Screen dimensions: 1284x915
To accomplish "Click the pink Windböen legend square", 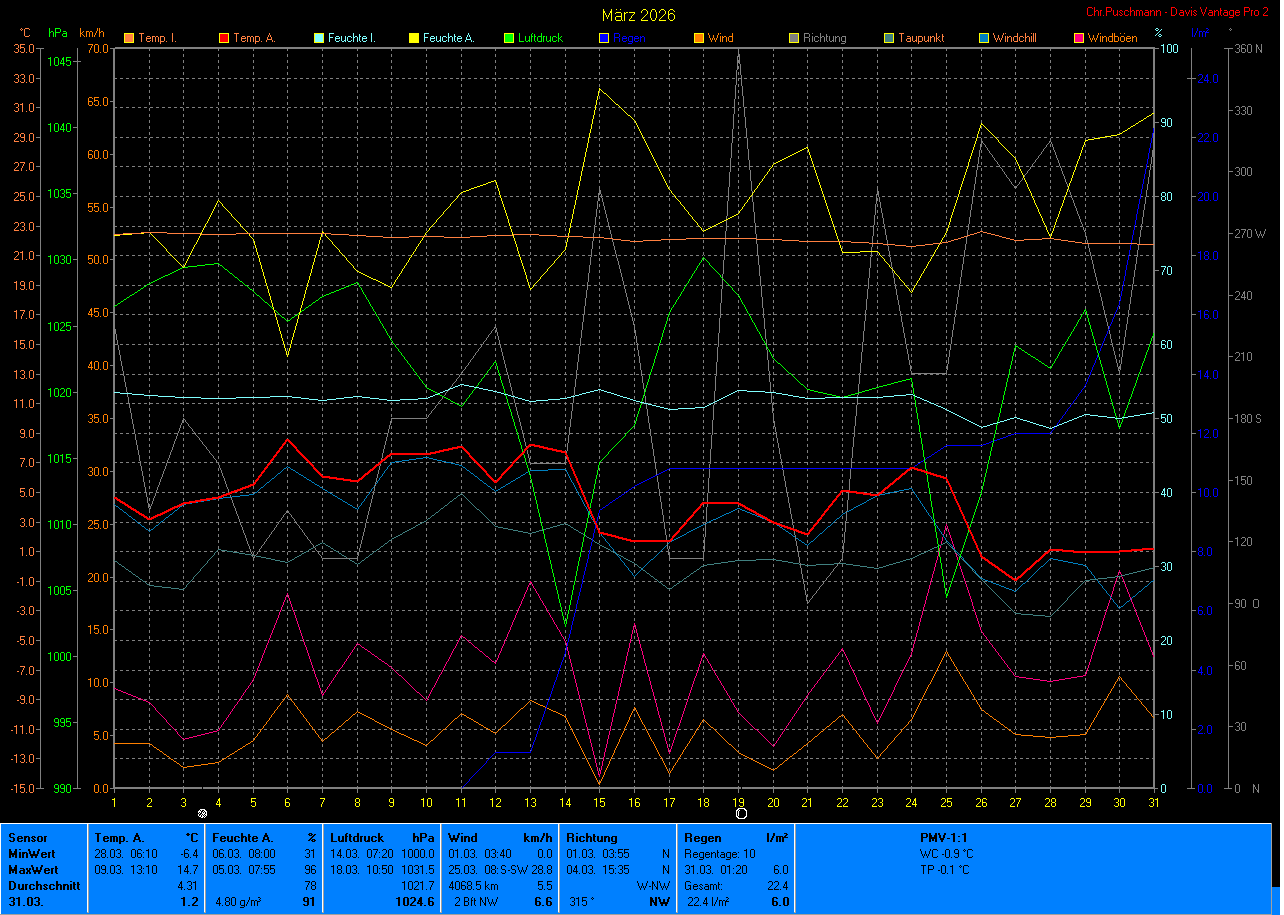I will click(x=1078, y=39).
